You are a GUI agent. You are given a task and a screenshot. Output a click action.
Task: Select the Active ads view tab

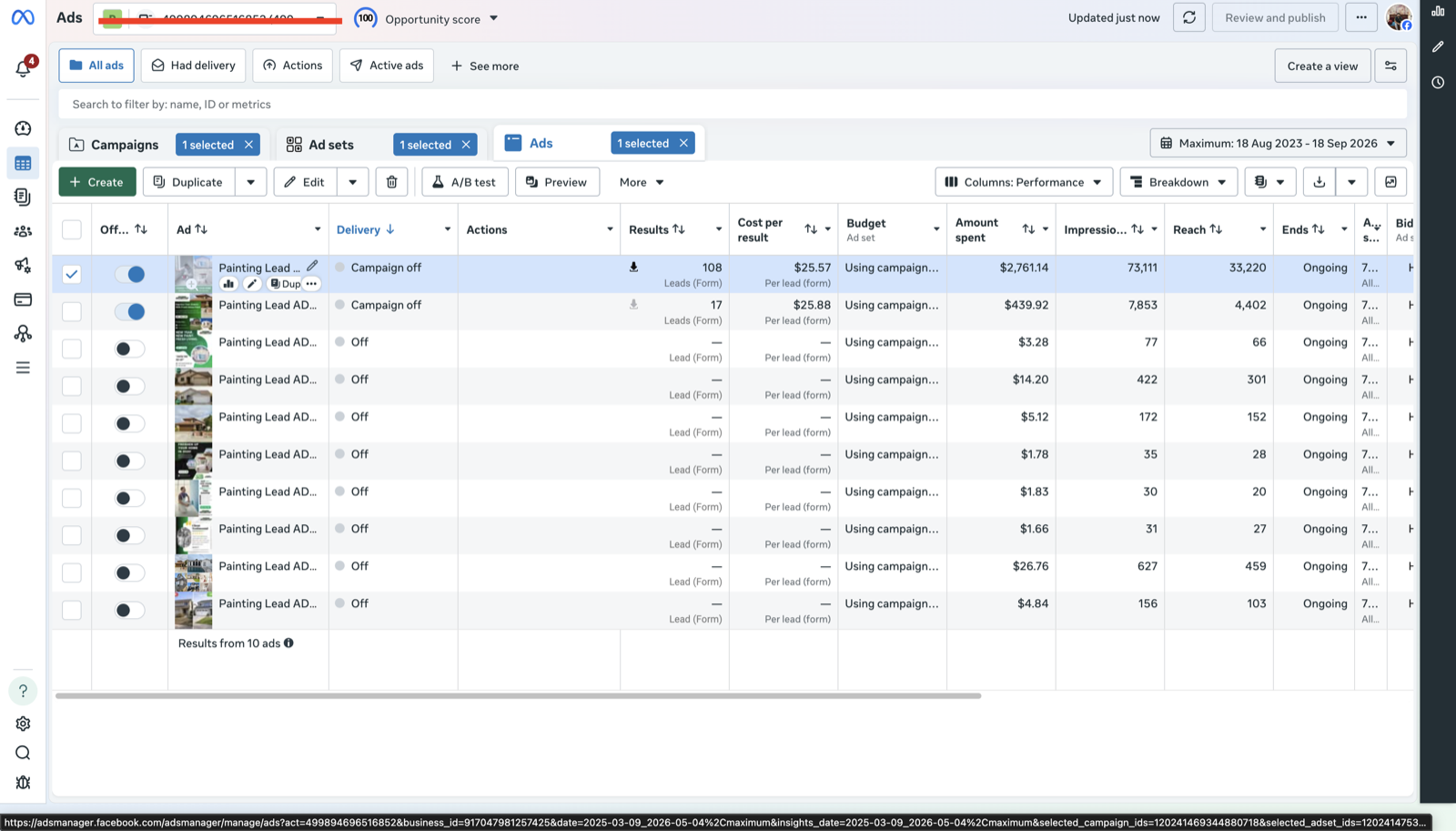pos(387,66)
